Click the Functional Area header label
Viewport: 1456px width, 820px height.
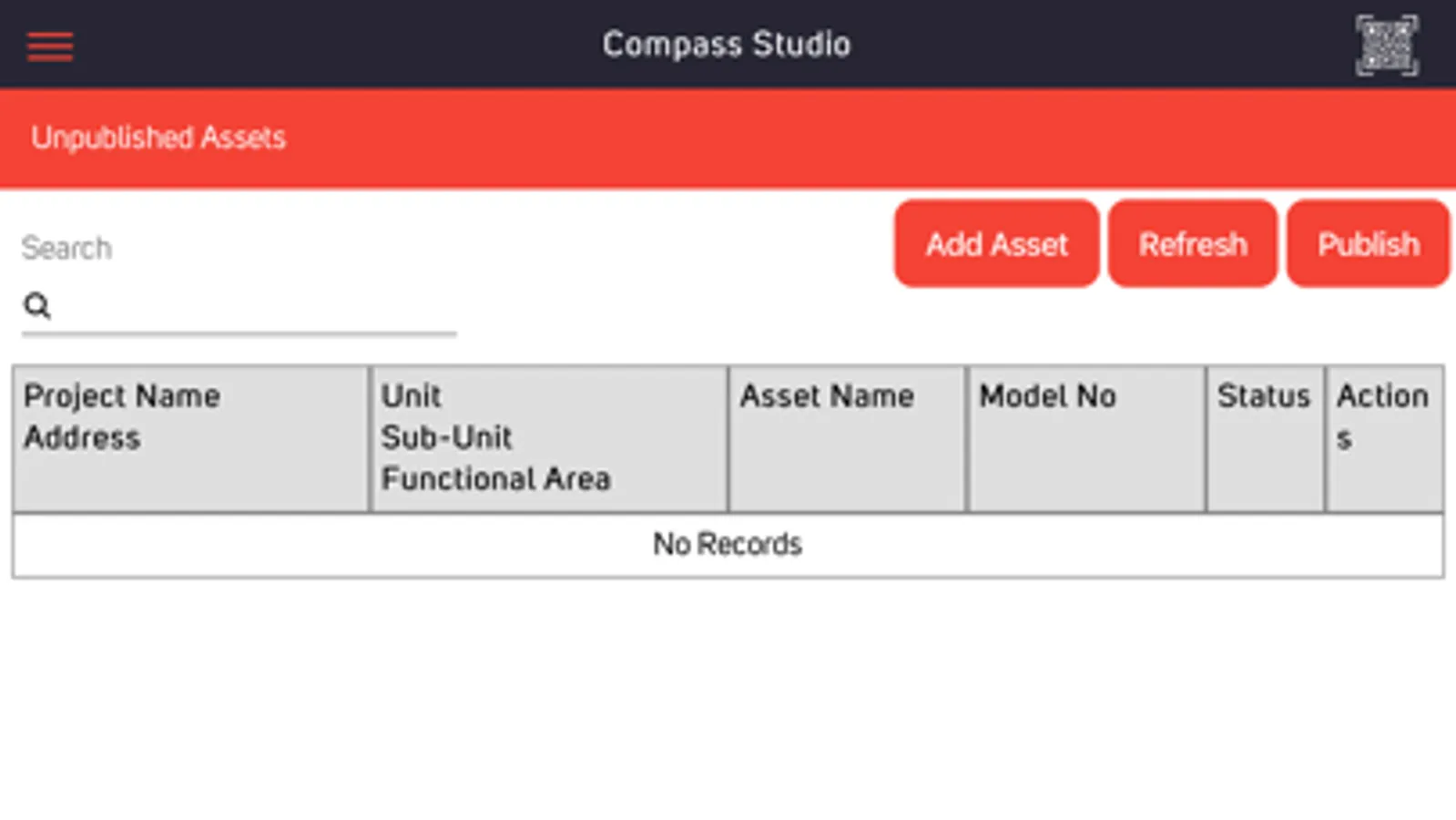496,479
